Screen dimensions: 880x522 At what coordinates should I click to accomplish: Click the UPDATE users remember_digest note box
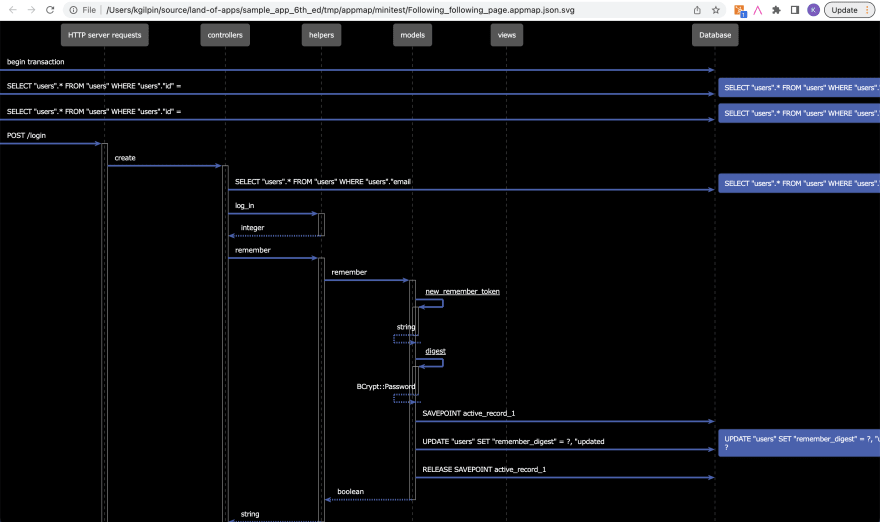[799, 443]
